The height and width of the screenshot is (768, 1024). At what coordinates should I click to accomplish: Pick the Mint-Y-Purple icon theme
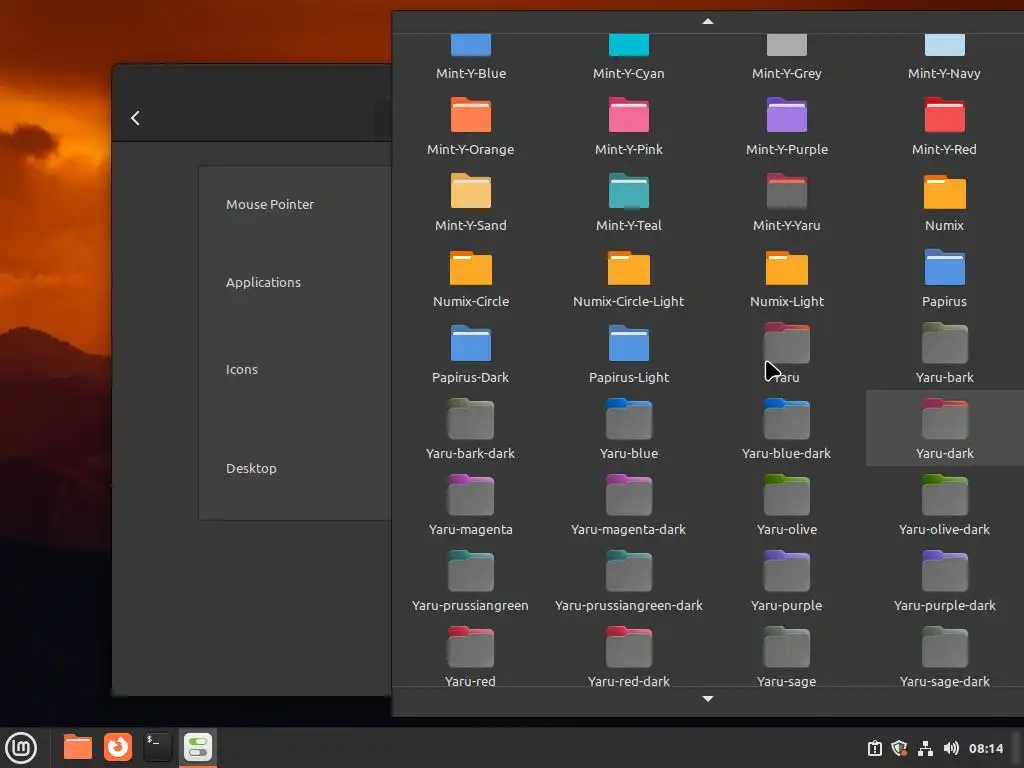(x=786, y=125)
